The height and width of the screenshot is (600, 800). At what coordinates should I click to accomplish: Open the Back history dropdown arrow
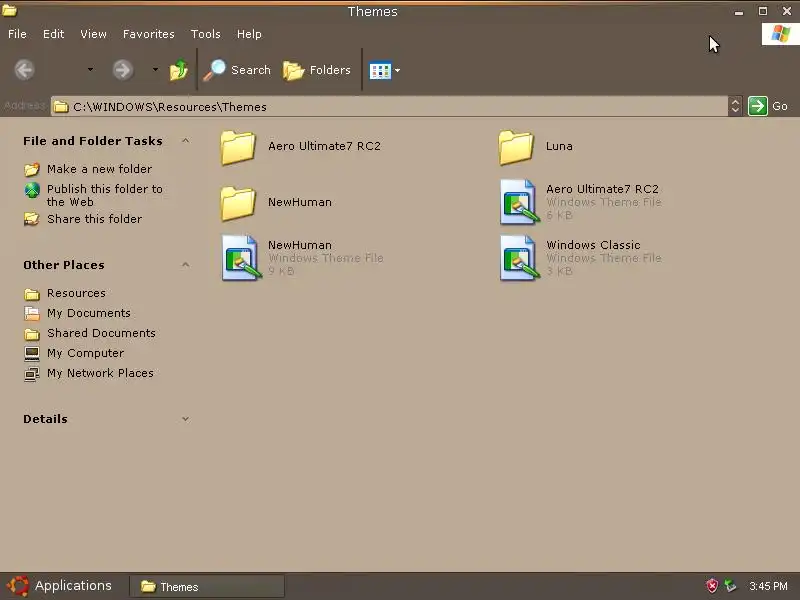(90, 69)
